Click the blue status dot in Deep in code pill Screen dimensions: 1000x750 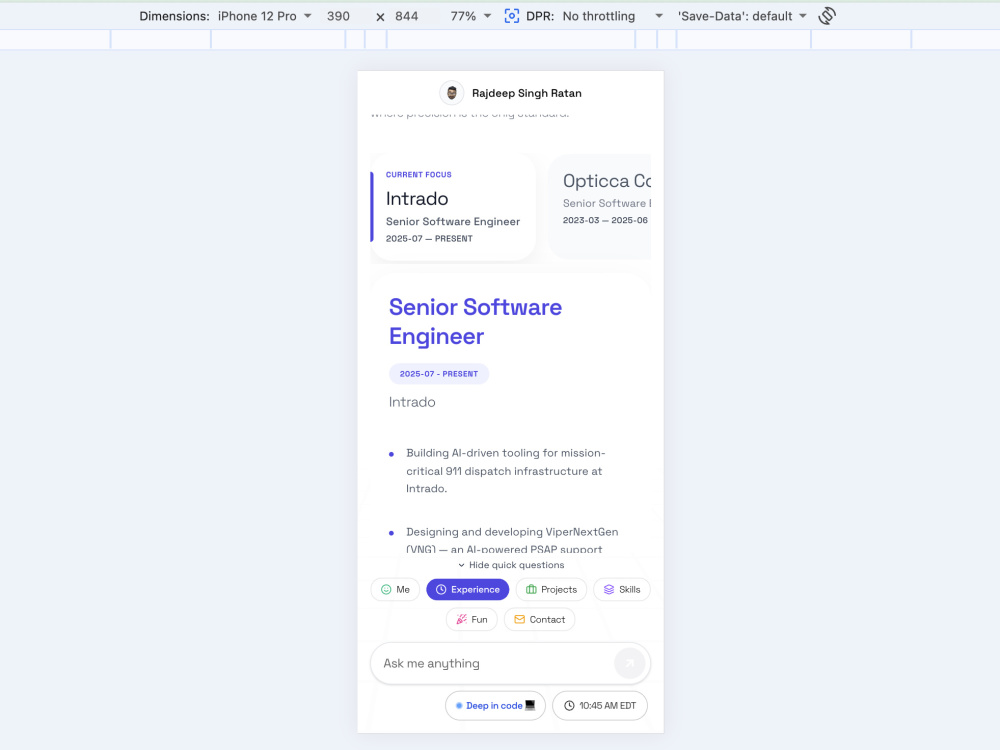point(459,705)
